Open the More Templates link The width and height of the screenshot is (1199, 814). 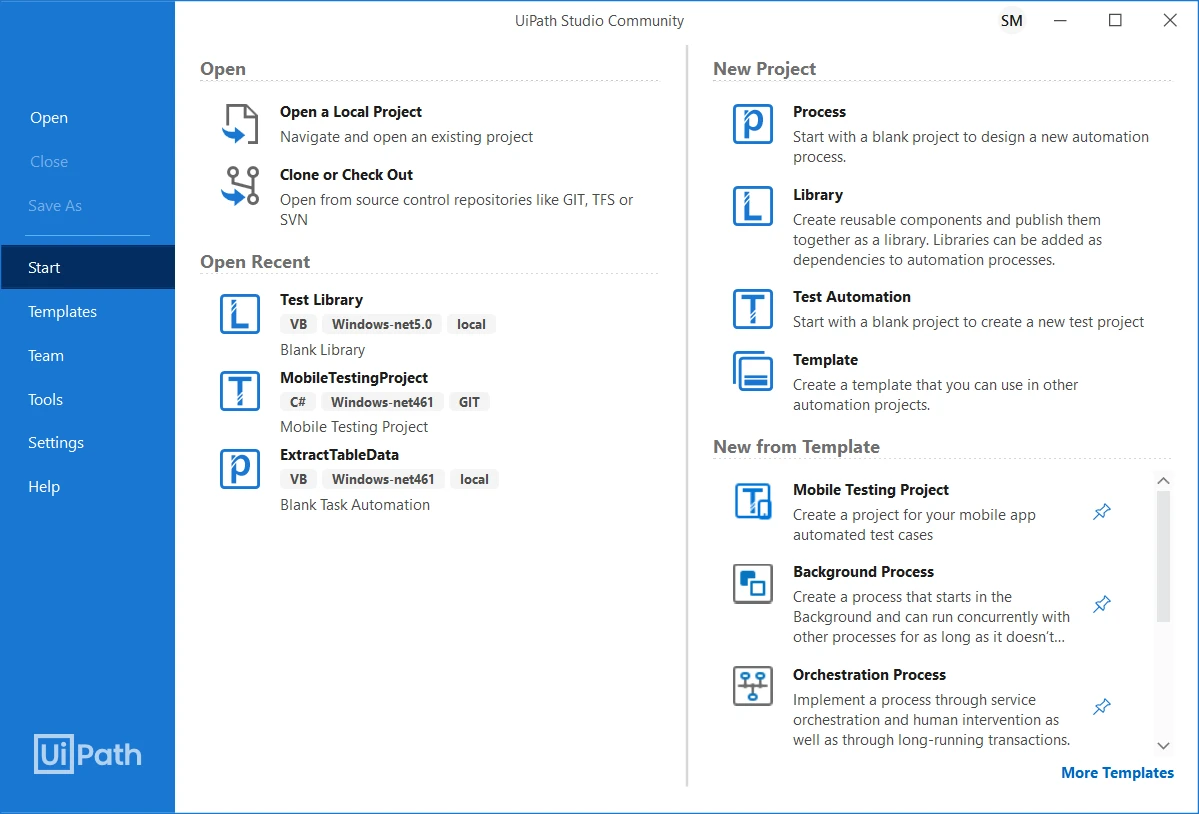[x=1117, y=773]
